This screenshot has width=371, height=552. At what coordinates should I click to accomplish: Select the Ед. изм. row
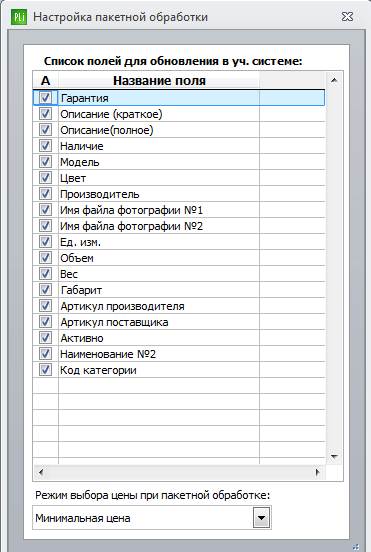(179, 242)
